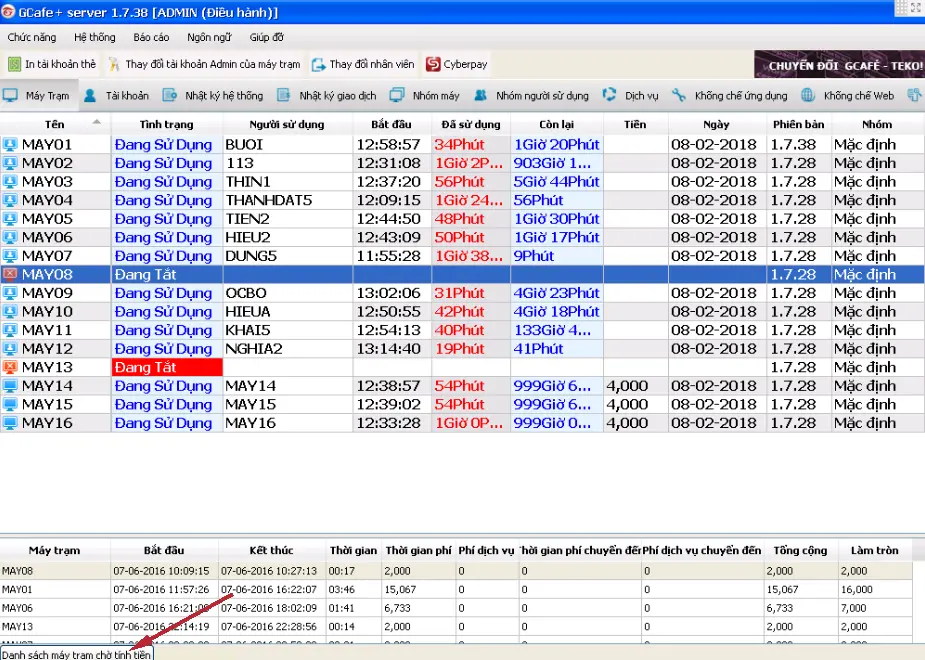Viewport: 925px width, 660px height.
Task: Select the 'MAY06' row in billing list
Action: tap(455, 608)
